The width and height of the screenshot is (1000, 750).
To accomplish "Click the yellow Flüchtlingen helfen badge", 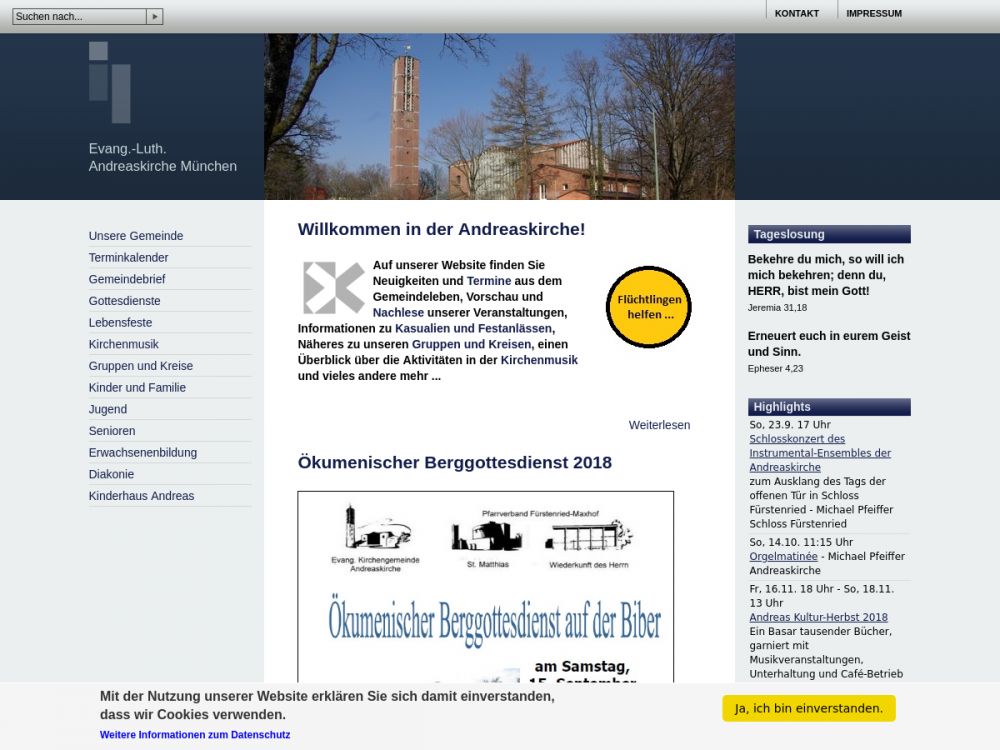I will tap(649, 307).
